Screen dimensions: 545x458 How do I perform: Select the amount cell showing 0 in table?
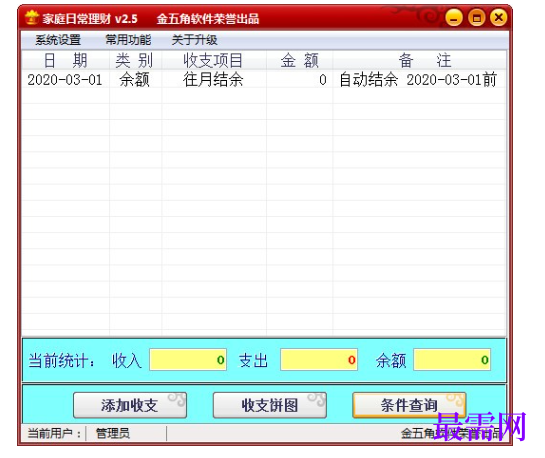299,80
